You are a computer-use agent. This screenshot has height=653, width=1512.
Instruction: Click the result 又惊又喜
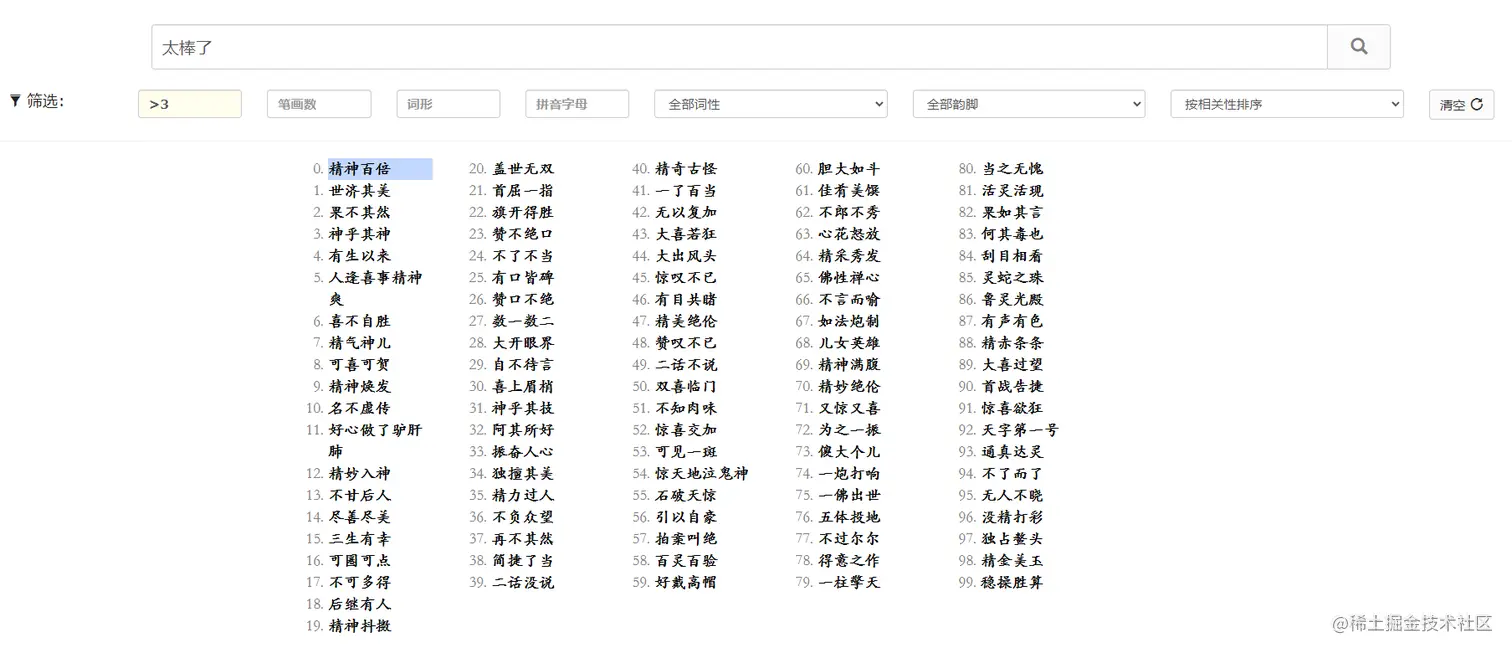point(849,408)
